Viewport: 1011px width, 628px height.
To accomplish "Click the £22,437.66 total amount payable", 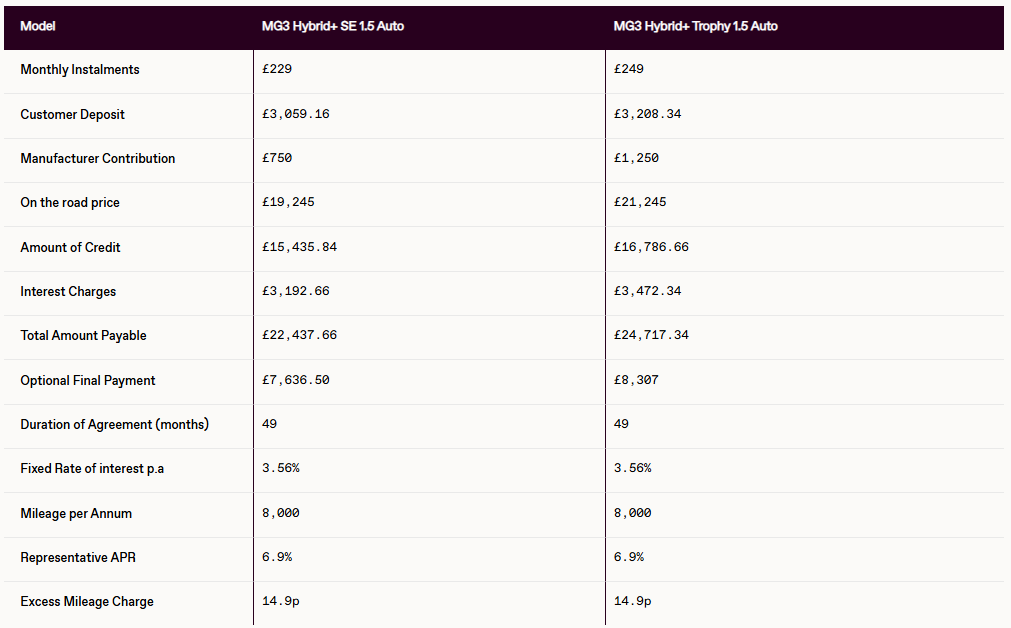I will tap(299, 335).
